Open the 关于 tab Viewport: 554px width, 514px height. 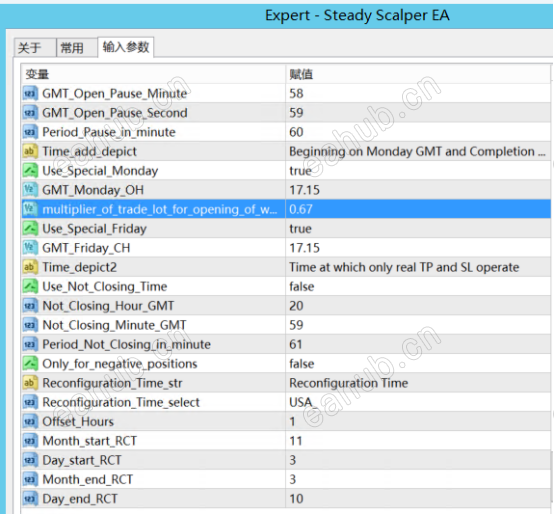click(35, 48)
